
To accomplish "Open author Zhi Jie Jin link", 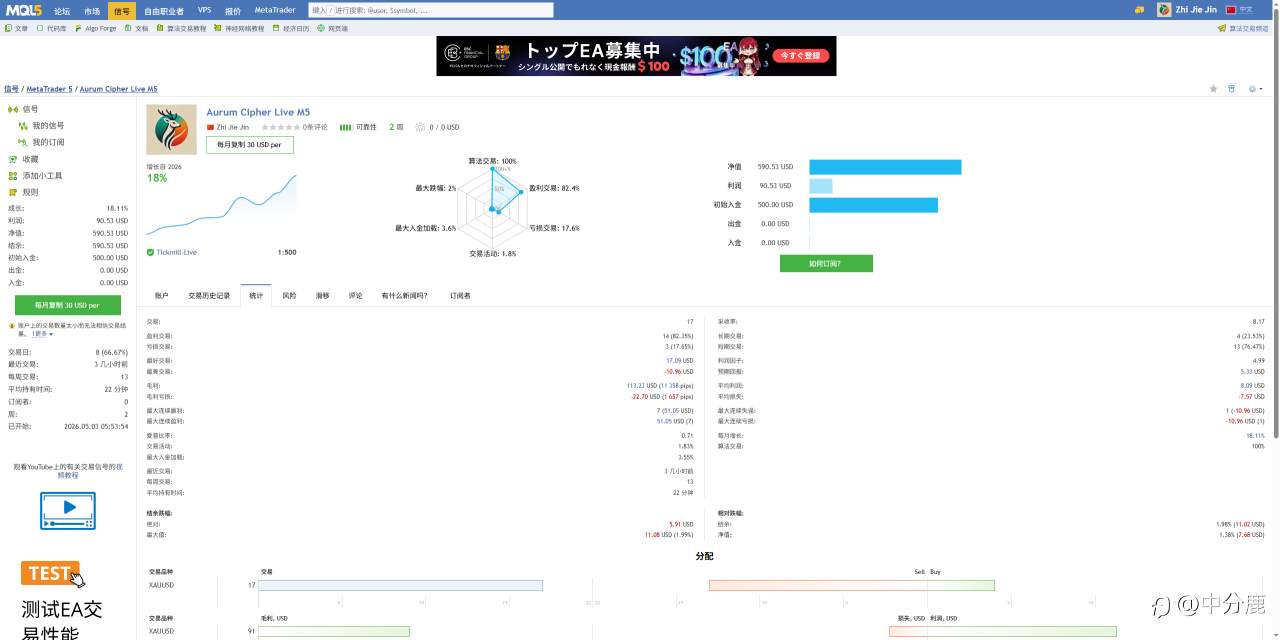I will point(232,127).
